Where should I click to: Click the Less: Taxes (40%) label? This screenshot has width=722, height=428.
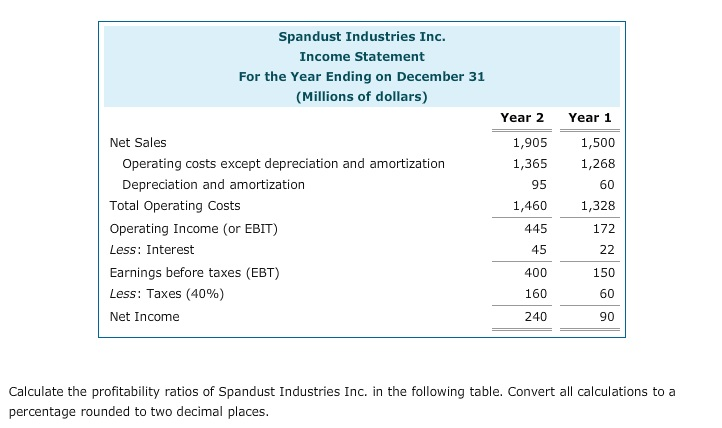(166, 294)
